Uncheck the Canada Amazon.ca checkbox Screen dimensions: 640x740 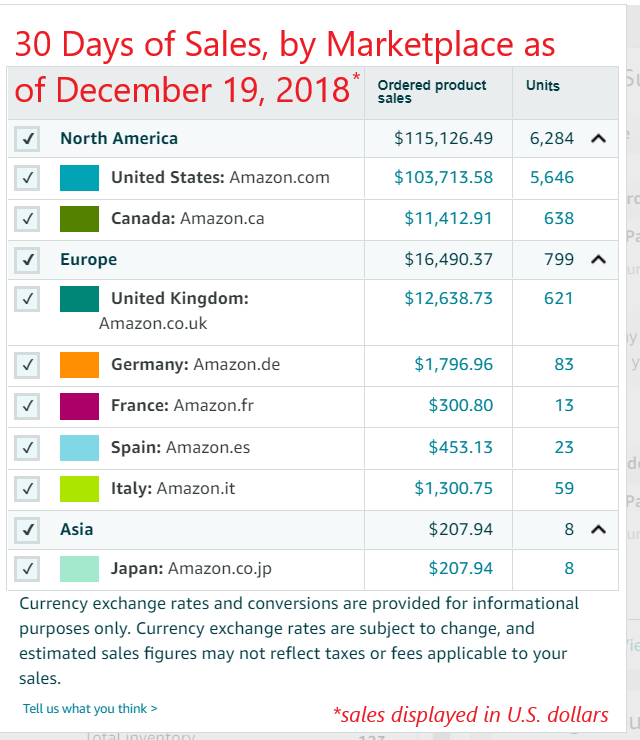[x=28, y=218]
